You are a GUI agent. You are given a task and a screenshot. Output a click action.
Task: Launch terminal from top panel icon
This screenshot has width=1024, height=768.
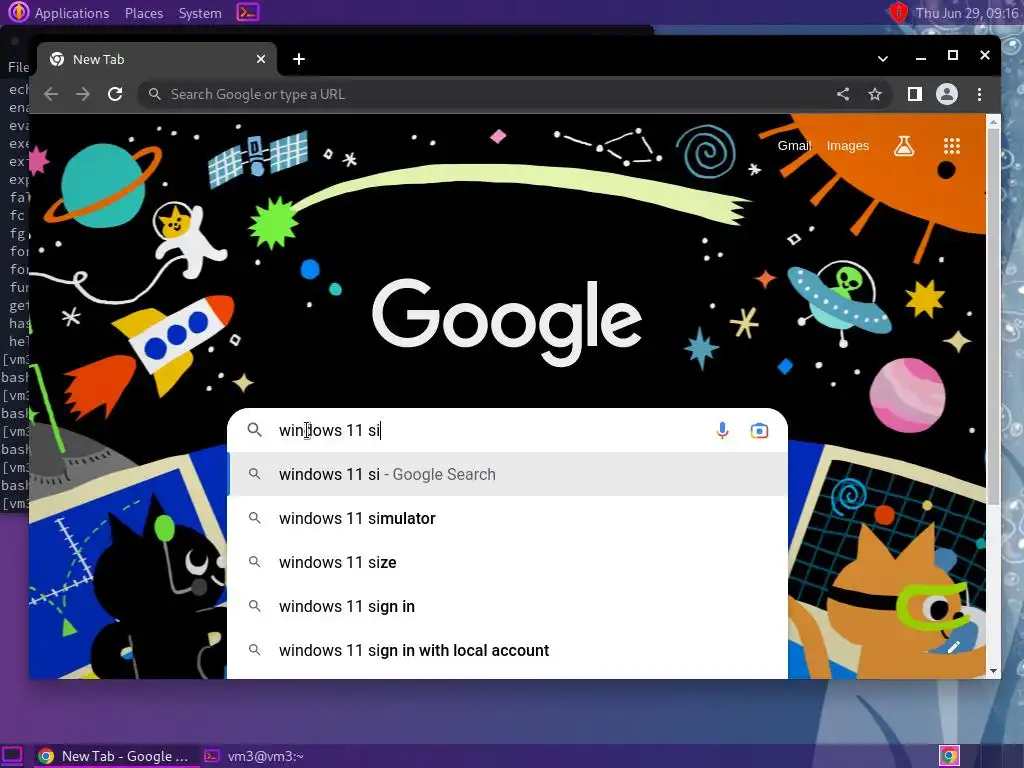(x=248, y=12)
